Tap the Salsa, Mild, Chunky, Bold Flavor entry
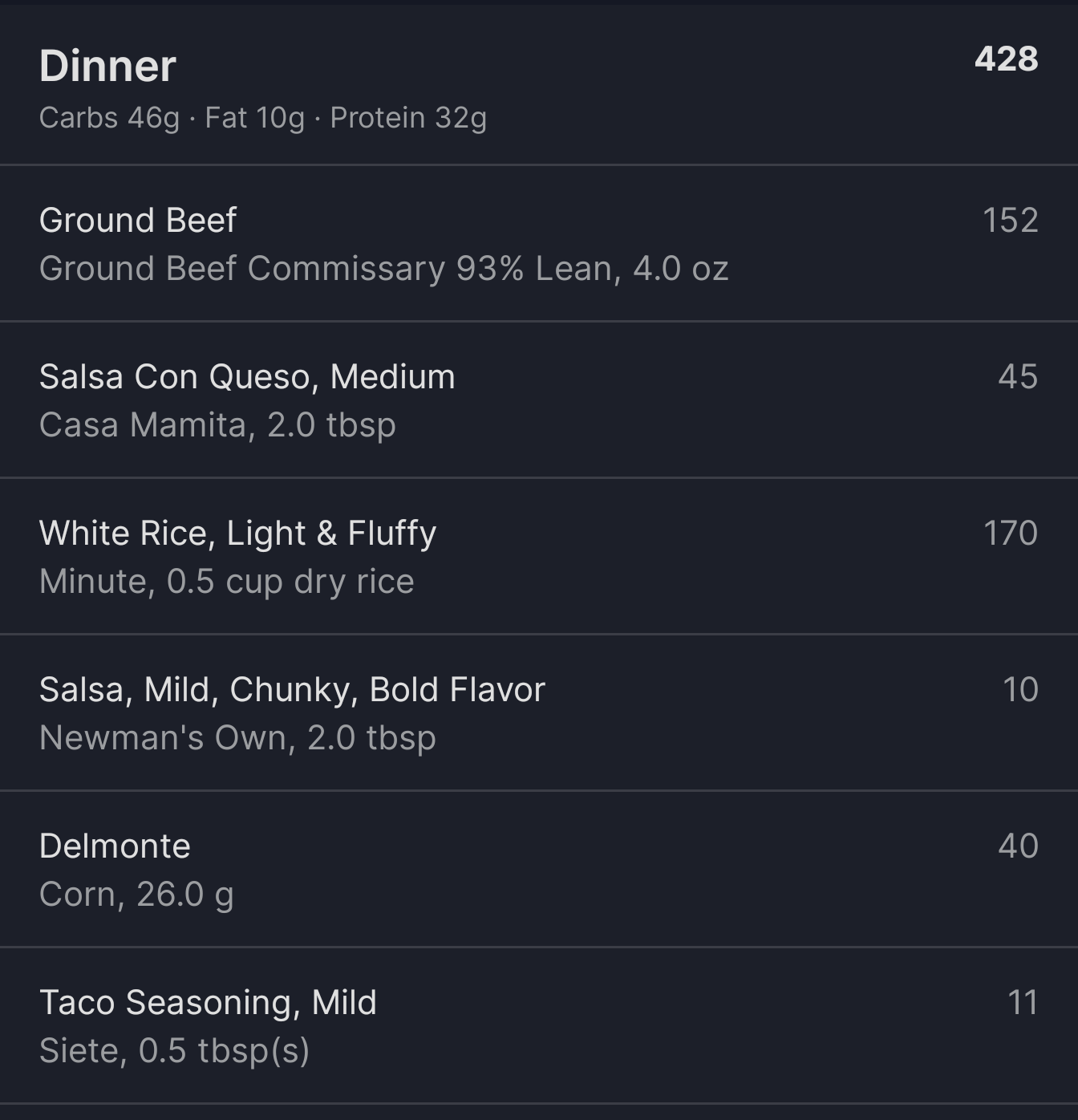This screenshot has width=1078, height=1120. click(x=539, y=712)
